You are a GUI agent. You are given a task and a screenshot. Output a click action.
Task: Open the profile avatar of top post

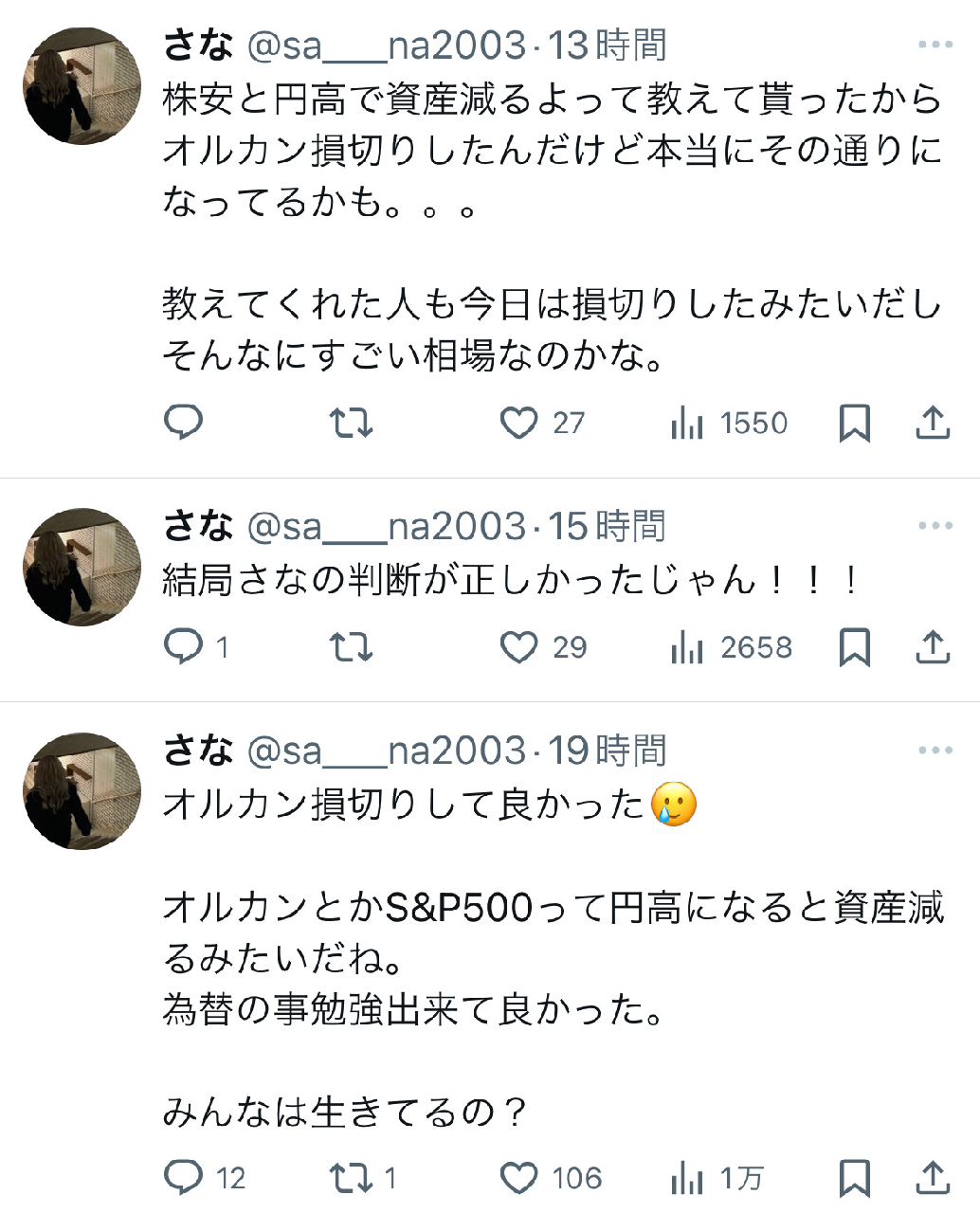pyautogui.click(x=82, y=86)
